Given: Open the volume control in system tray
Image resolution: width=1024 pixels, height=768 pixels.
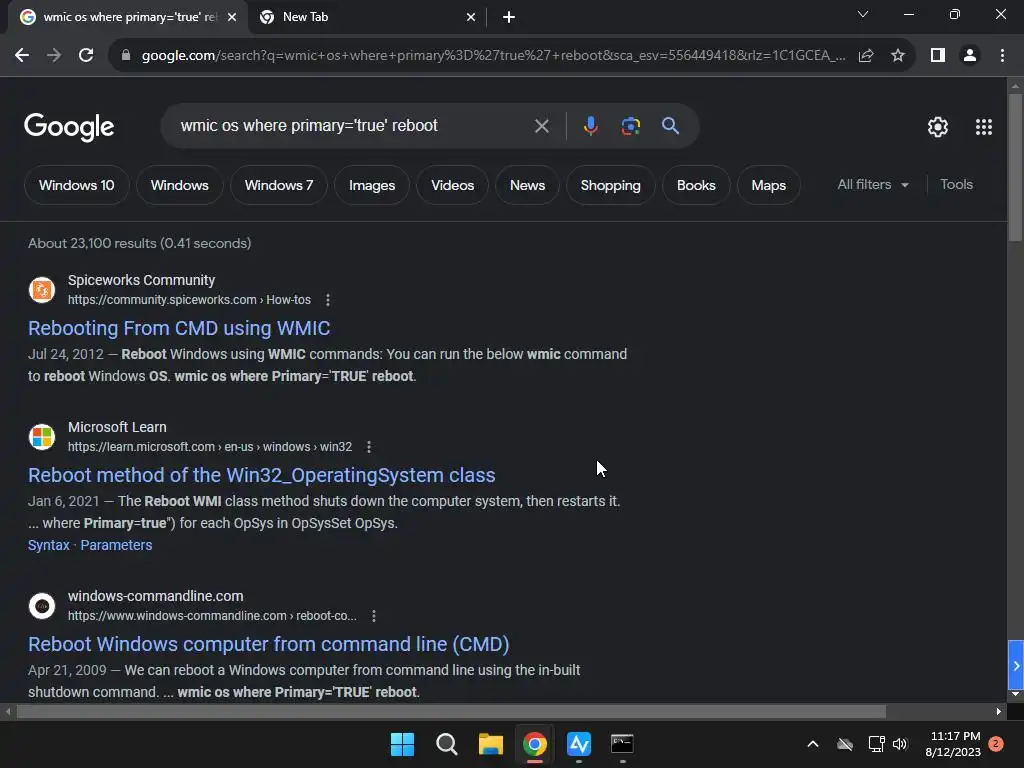Looking at the screenshot, I should (x=900, y=744).
